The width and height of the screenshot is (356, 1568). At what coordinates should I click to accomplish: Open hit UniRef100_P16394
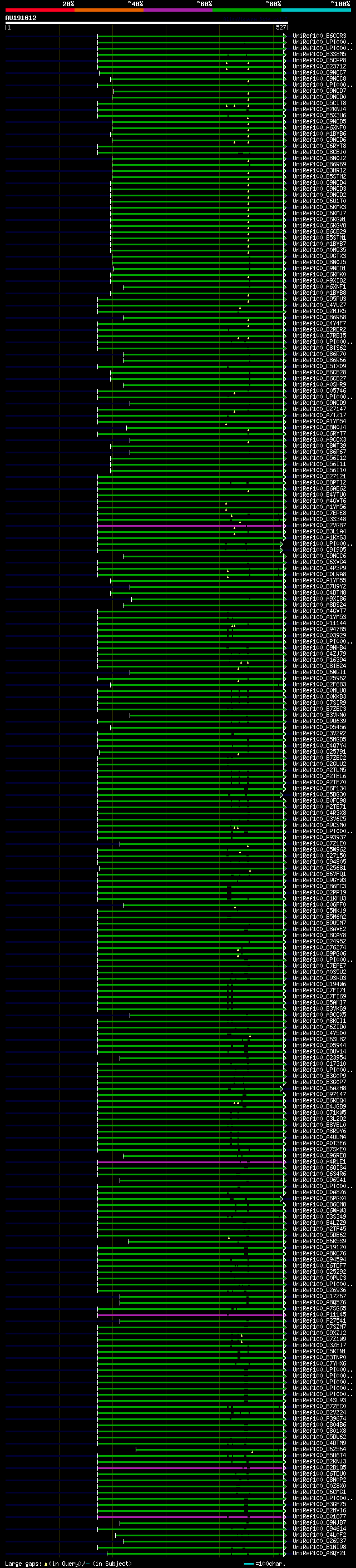coord(319,660)
